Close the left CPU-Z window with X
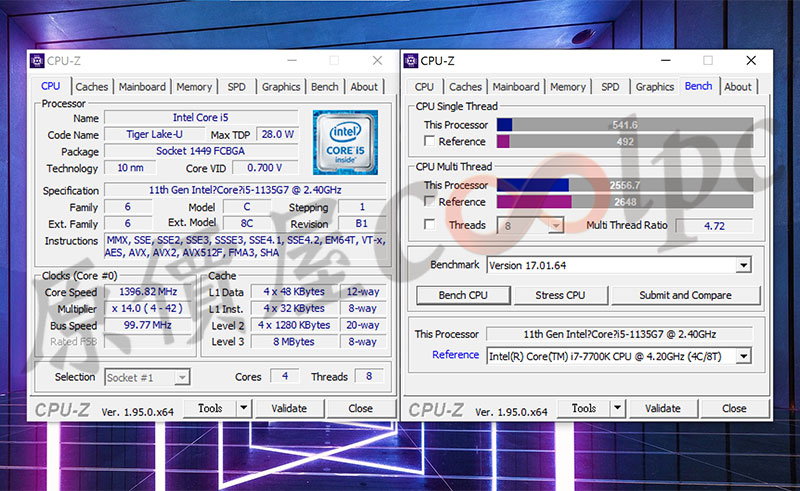The image size is (800, 491). 377,60
